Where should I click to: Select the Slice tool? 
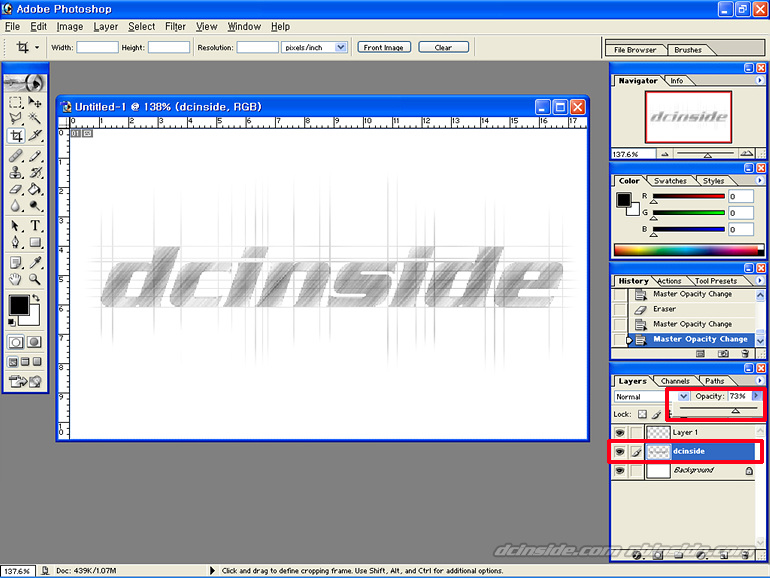click(x=34, y=135)
